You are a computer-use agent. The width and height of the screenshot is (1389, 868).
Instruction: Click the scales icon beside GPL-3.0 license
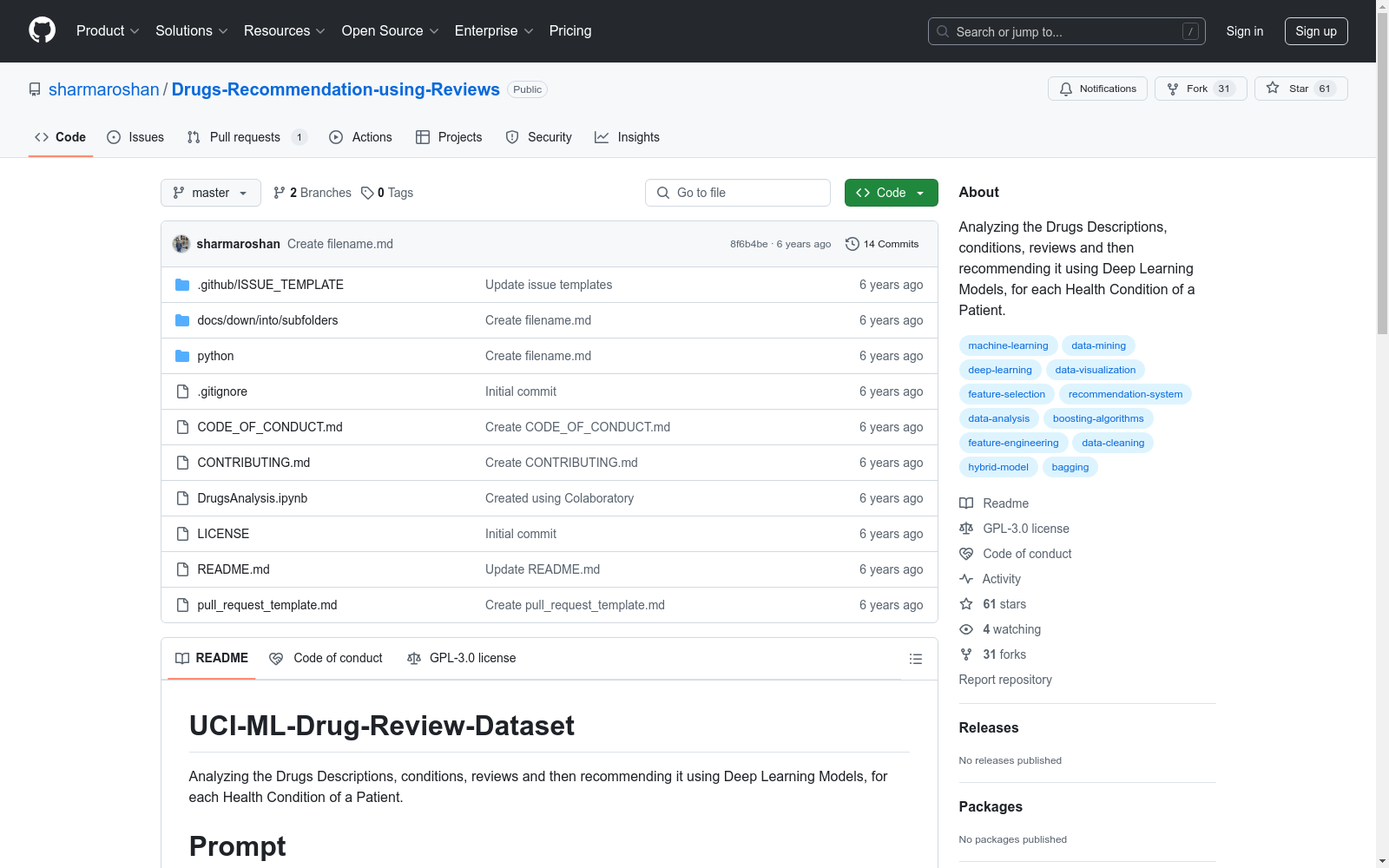966,529
